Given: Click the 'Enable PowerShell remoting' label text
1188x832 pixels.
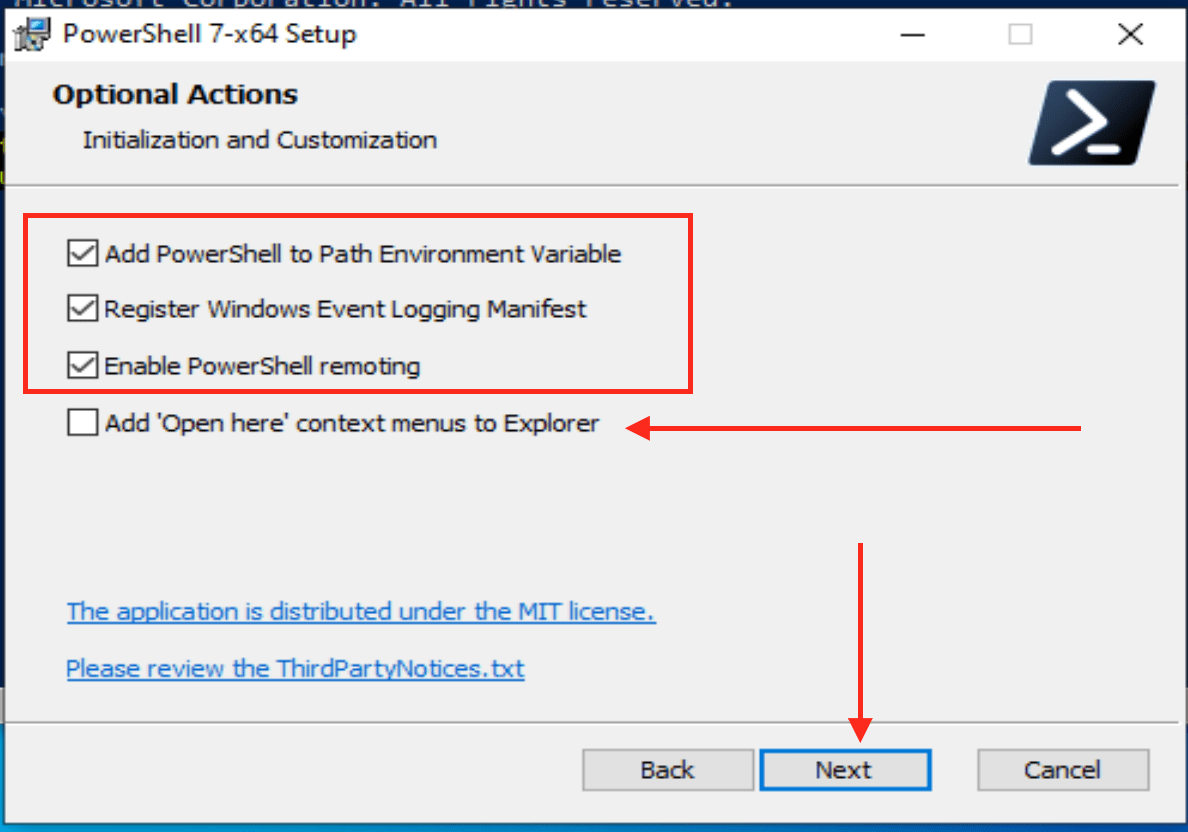Looking at the screenshot, I should pos(262,366).
